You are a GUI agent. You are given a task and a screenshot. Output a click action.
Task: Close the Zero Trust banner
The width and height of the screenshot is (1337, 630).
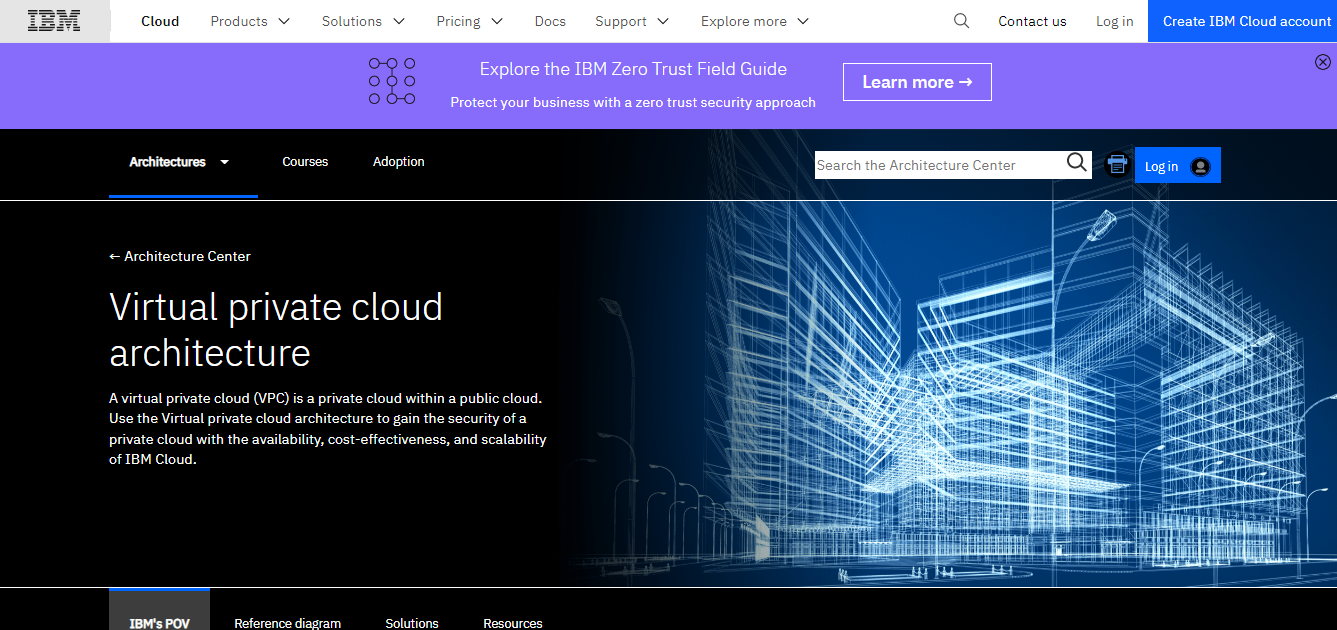pyautogui.click(x=1323, y=62)
